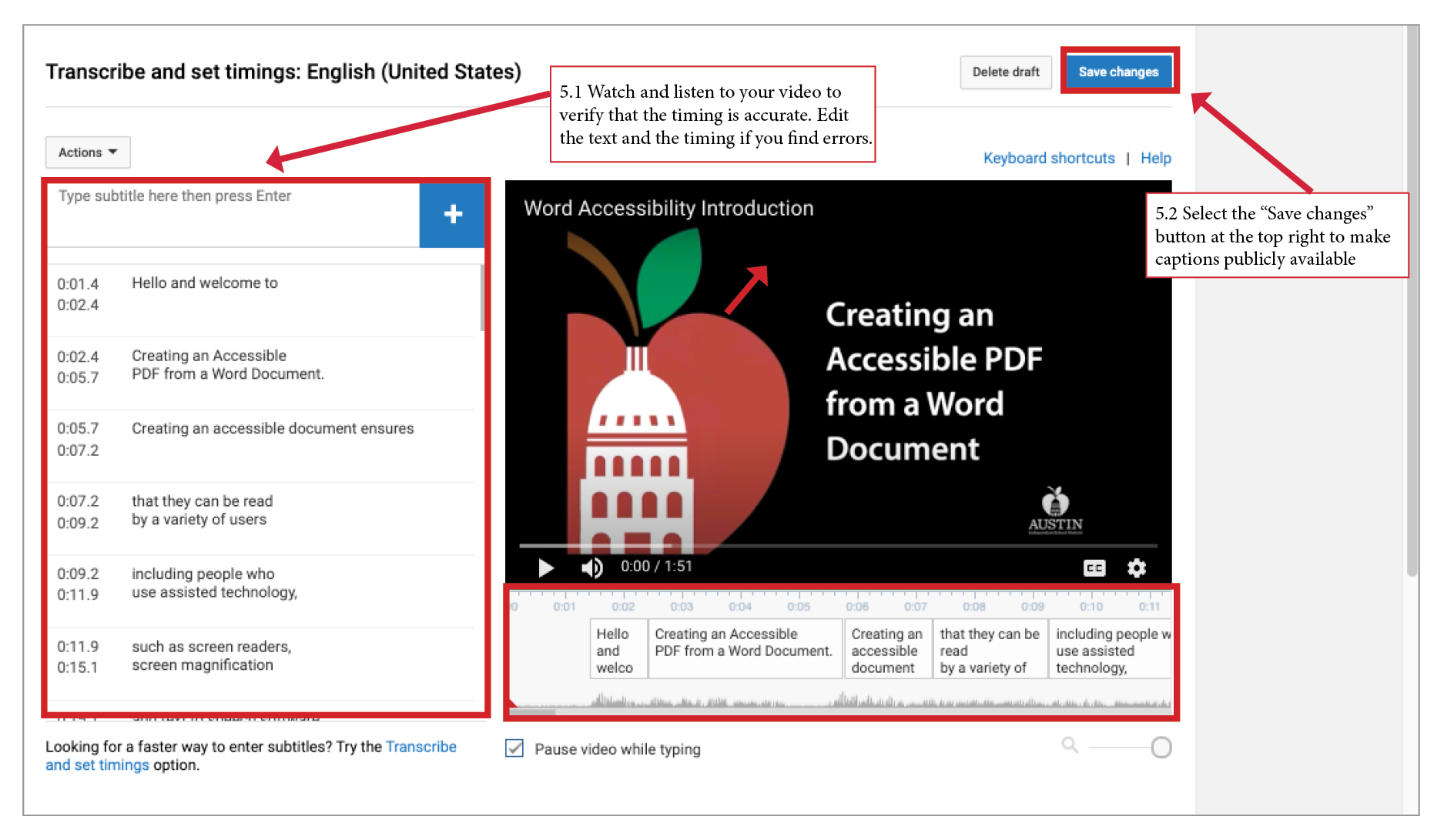
Task: Click Save changes button
Action: point(1117,72)
